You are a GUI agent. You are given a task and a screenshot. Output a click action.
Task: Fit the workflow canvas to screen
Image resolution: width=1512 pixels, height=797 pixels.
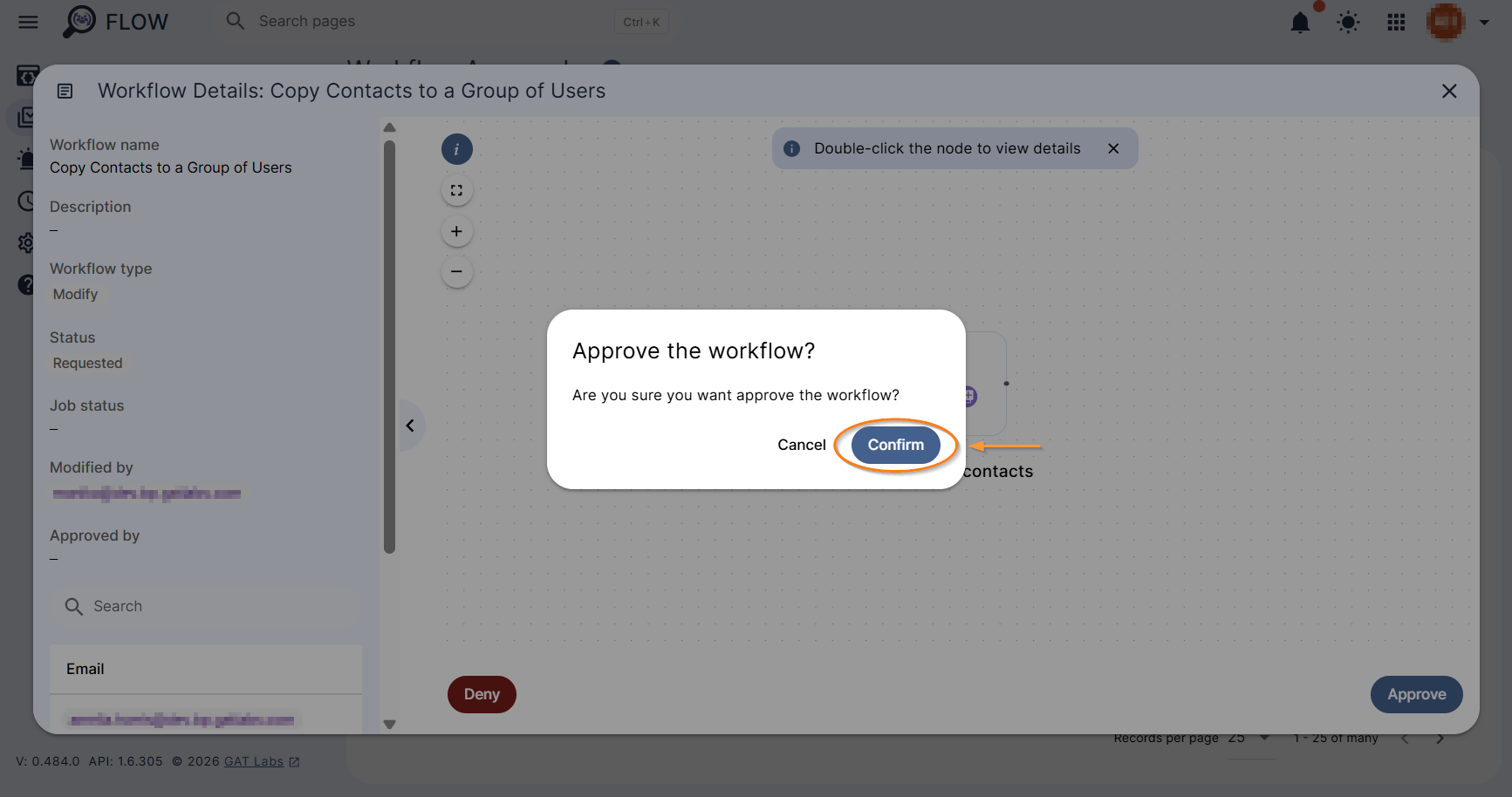456,190
